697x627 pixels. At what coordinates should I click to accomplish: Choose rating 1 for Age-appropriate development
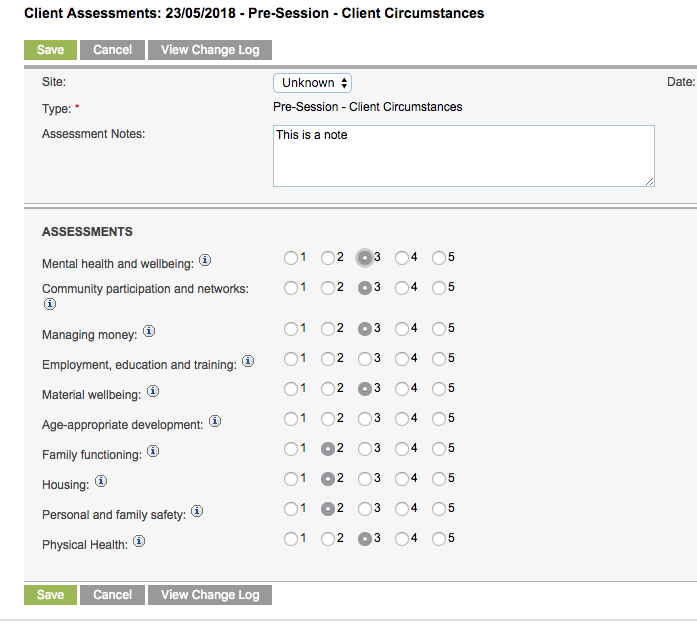(x=291, y=419)
